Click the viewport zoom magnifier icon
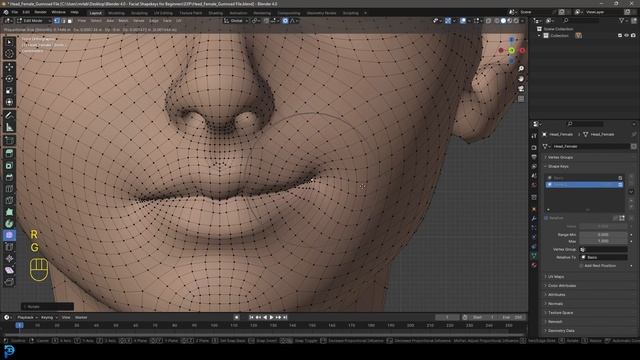The width and height of the screenshot is (640, 360). [x=521, y=69]
